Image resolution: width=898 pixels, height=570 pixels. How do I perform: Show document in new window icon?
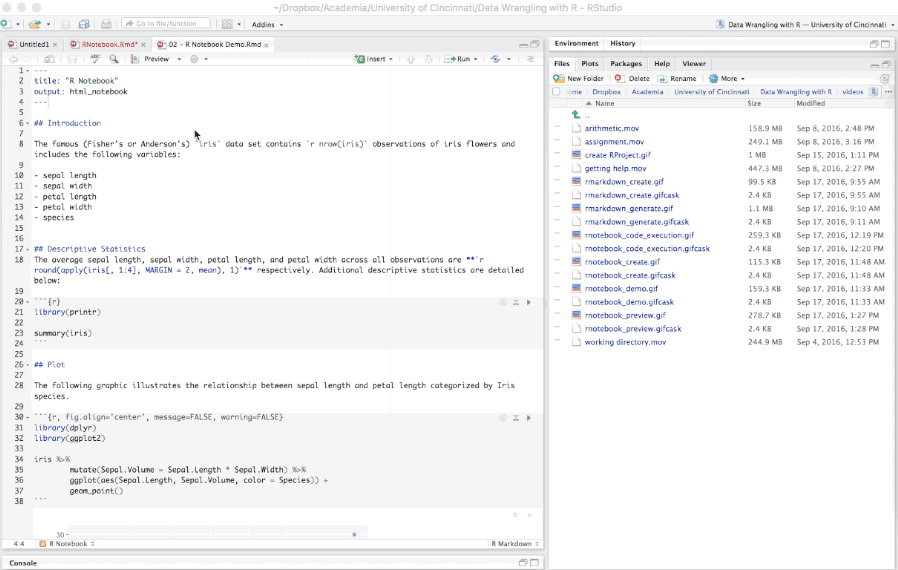coord(49,59)
